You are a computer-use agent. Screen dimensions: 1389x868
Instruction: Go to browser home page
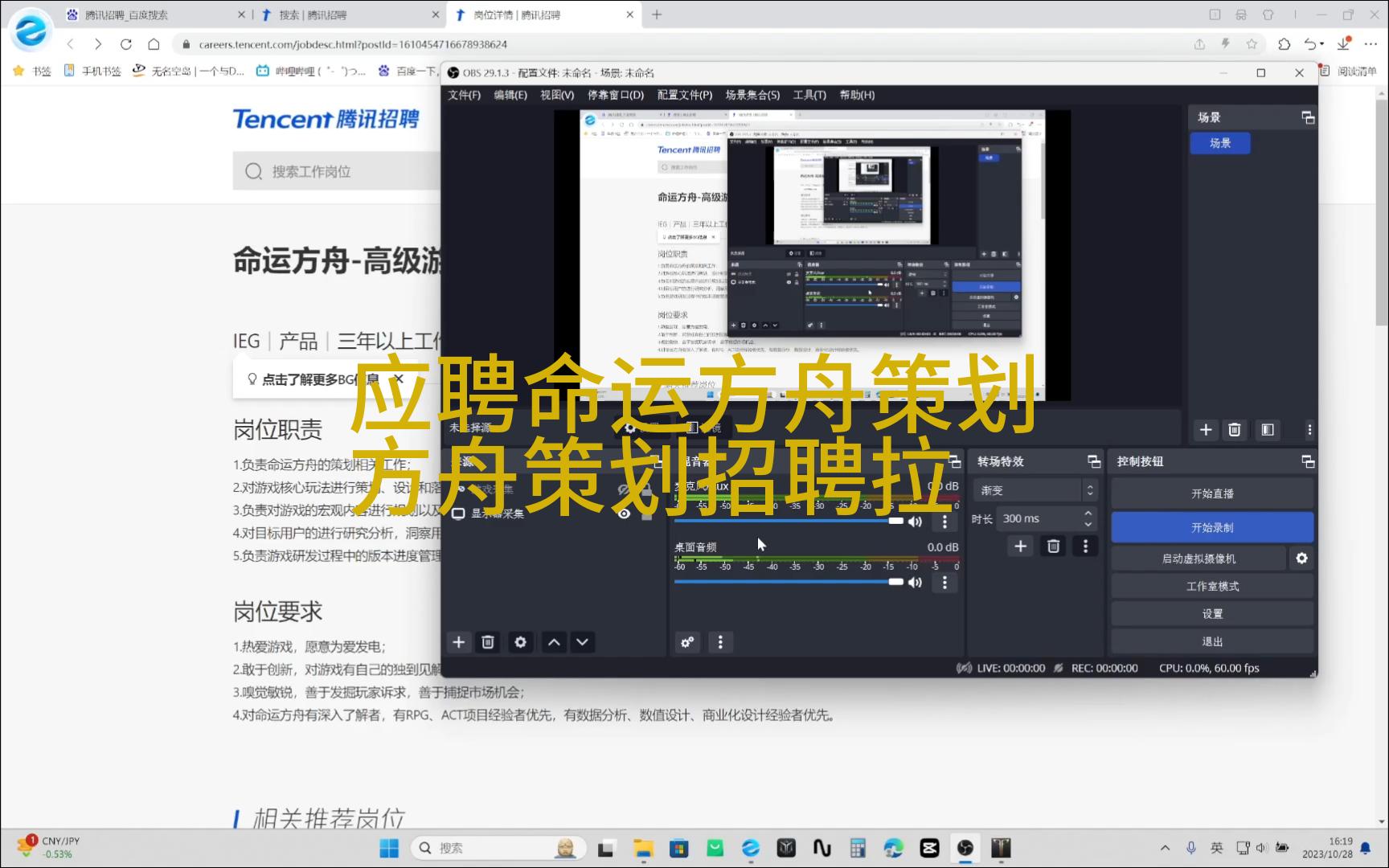pyautogui.click(x=154, y=44)
